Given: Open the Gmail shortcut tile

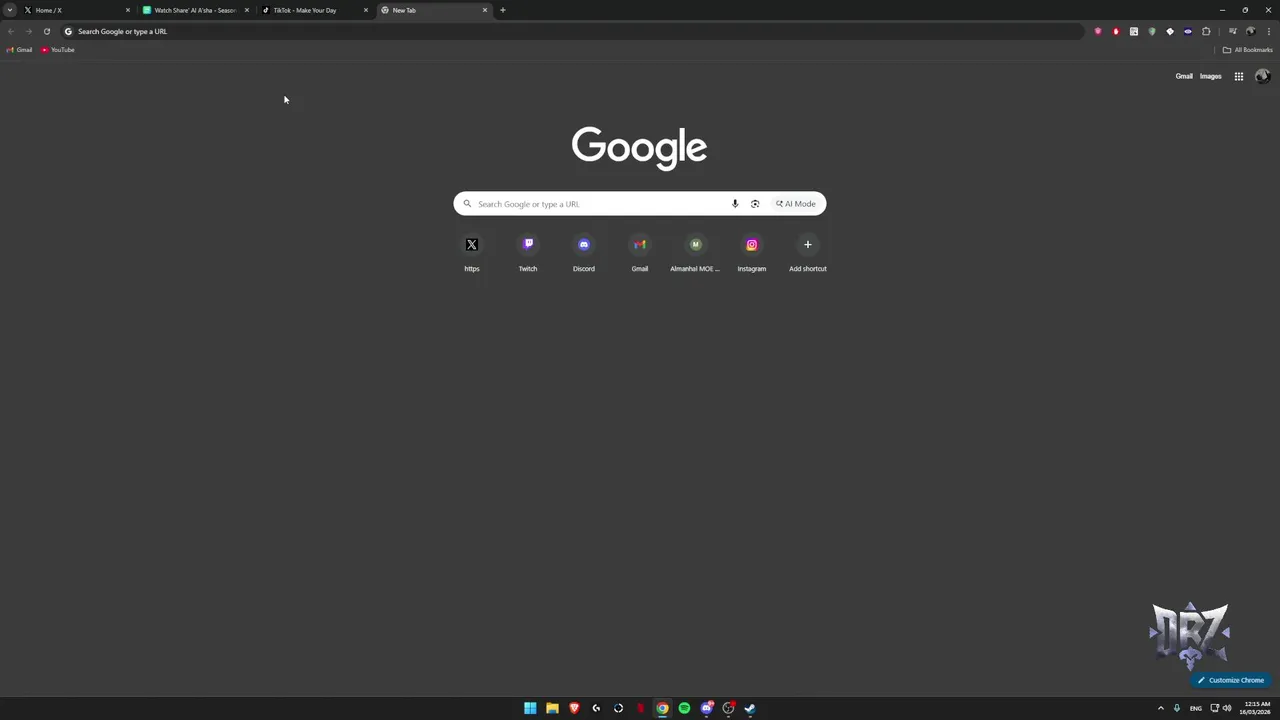Looking at the screenshot, I should coord(640,253).
